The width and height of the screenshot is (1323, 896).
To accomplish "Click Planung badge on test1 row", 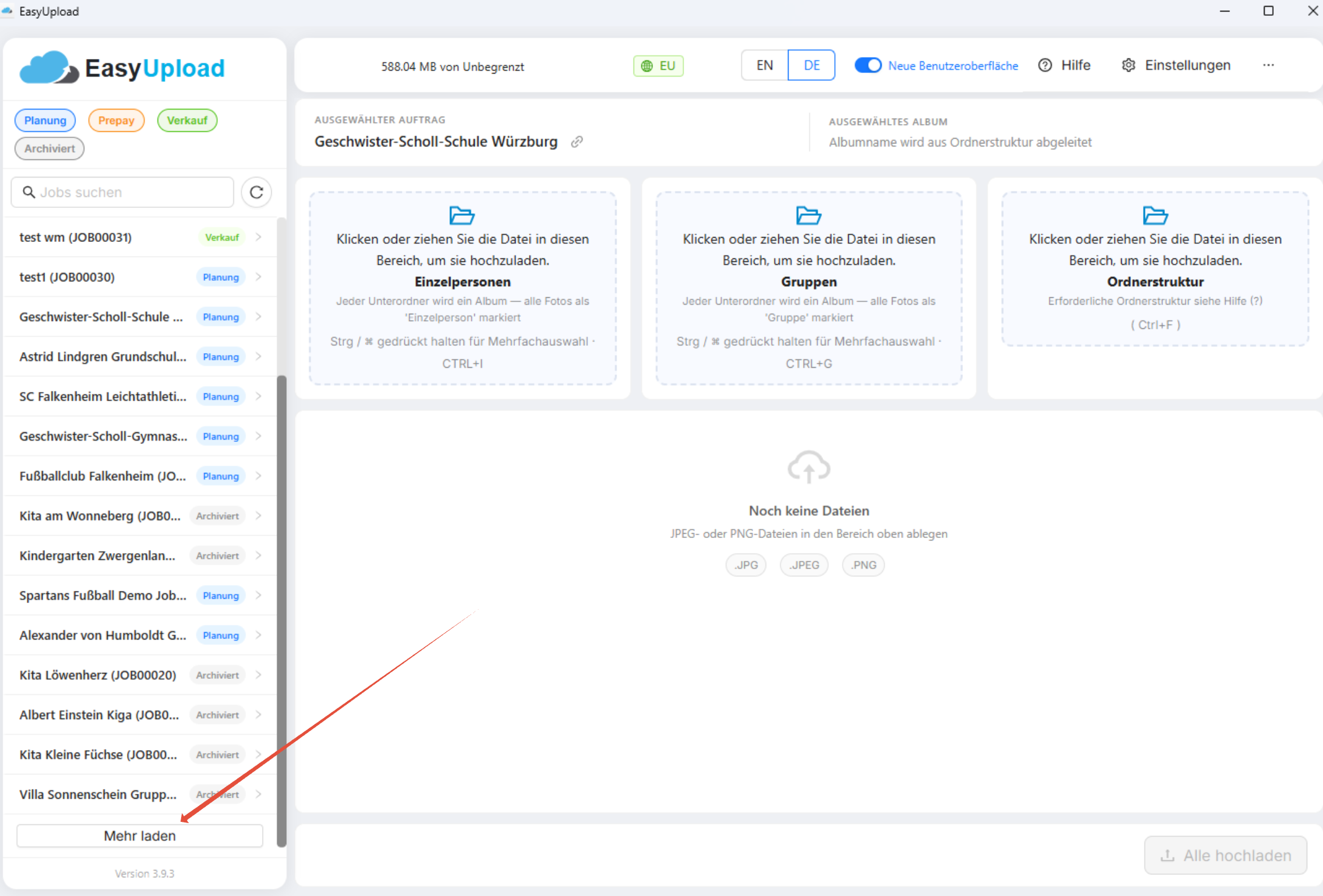I will (x=221, y=277).
